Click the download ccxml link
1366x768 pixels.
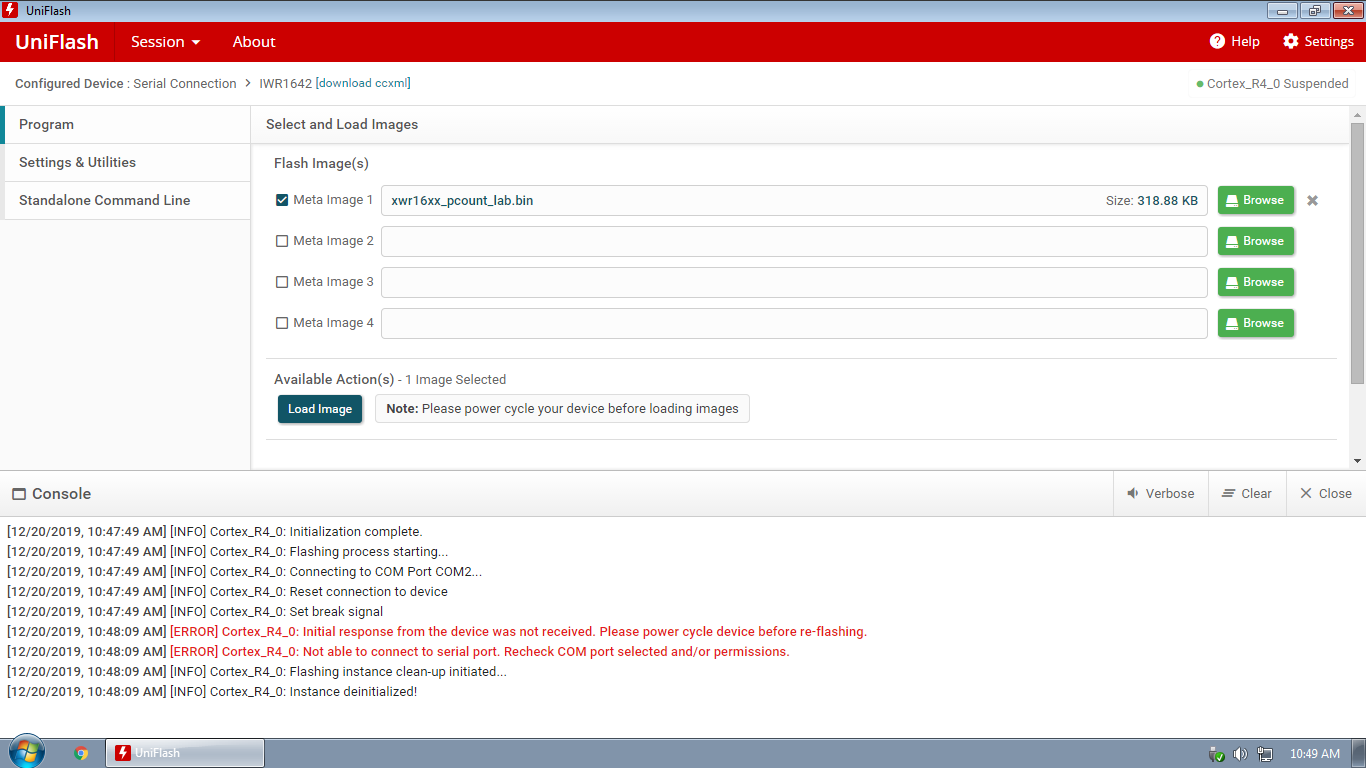[x=363, y=83]
